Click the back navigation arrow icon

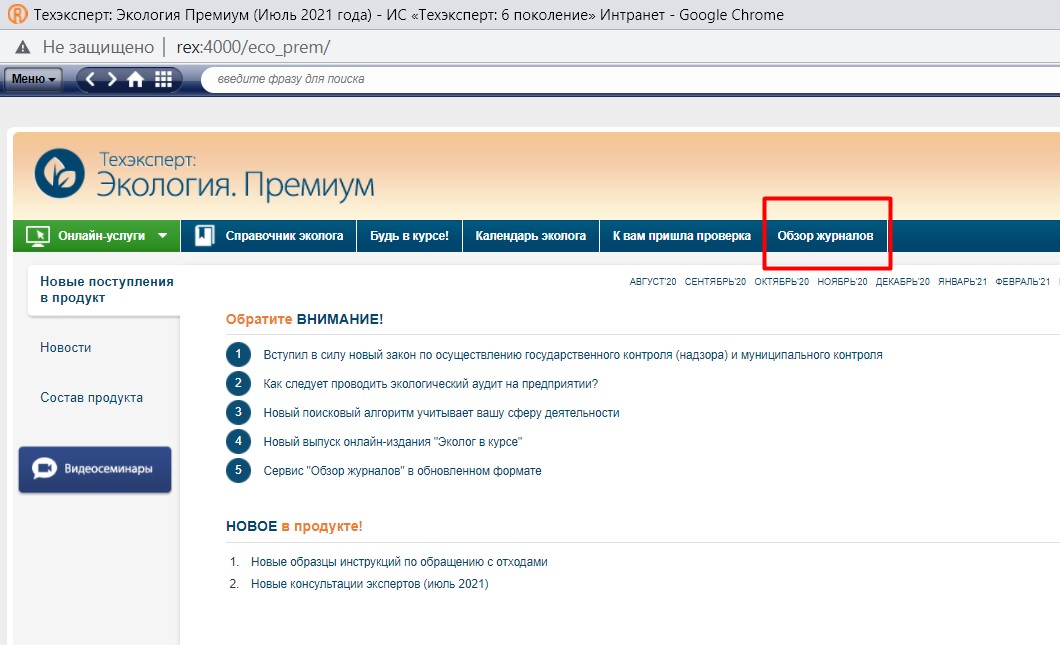pos(91,79)
